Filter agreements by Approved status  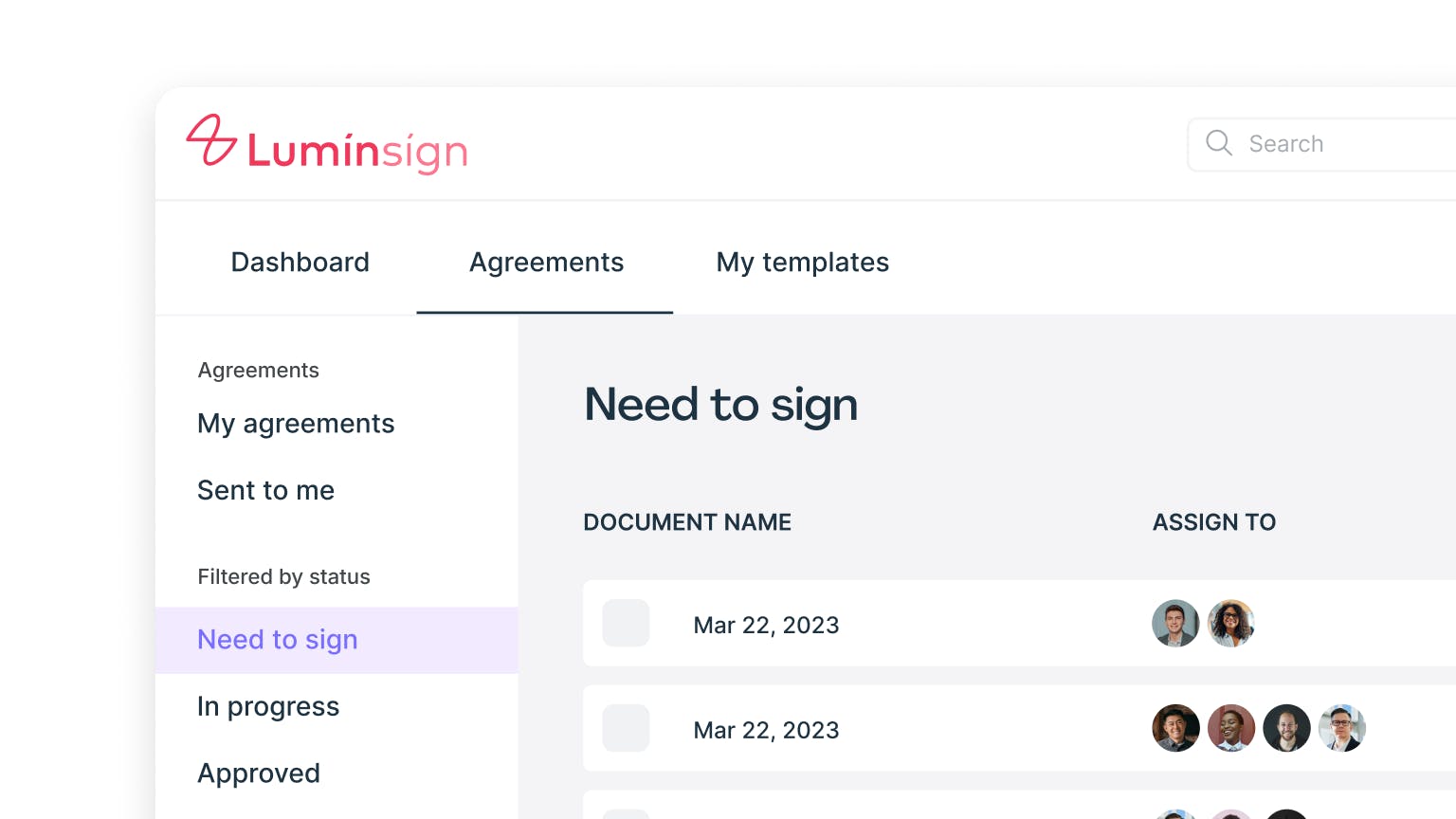click(259, 773)
